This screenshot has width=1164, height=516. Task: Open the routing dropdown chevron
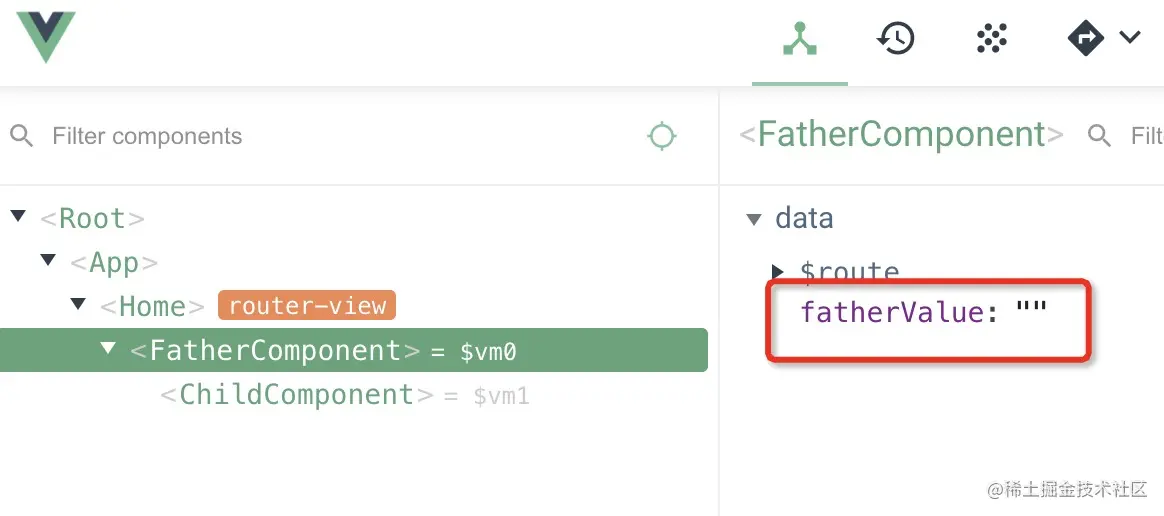coord(1129,37)
